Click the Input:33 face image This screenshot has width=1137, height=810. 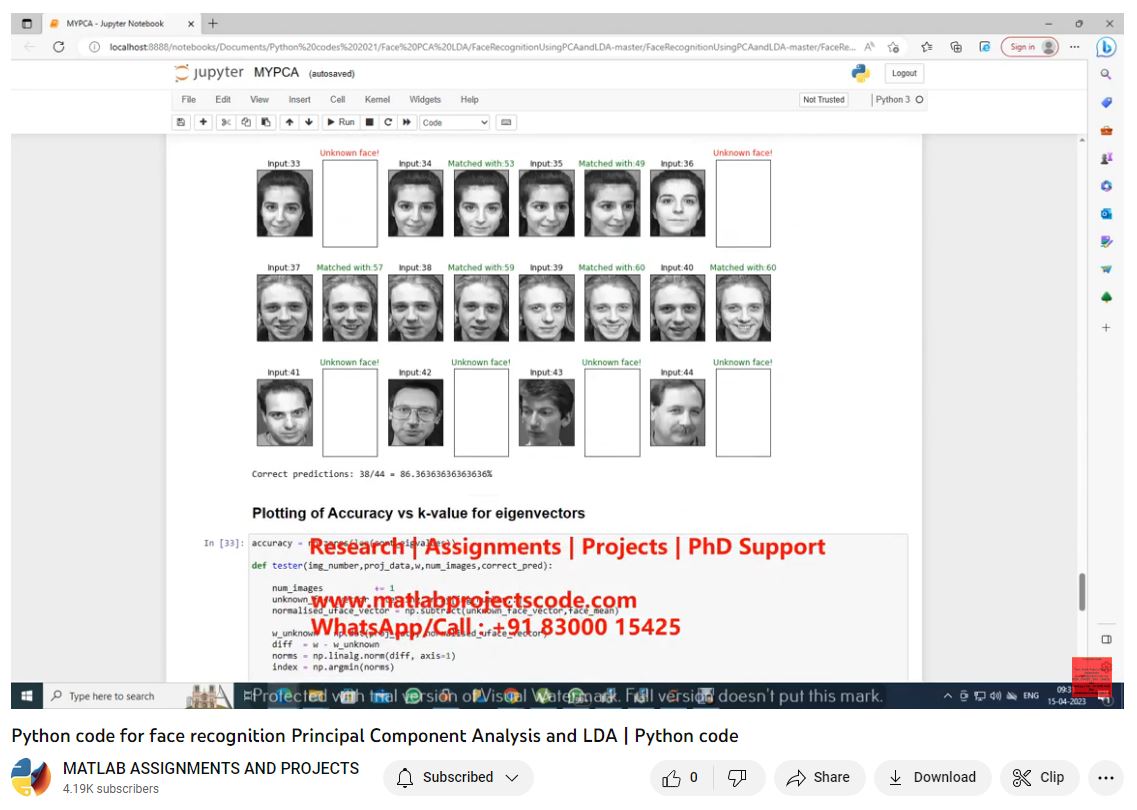pos(284,203)
